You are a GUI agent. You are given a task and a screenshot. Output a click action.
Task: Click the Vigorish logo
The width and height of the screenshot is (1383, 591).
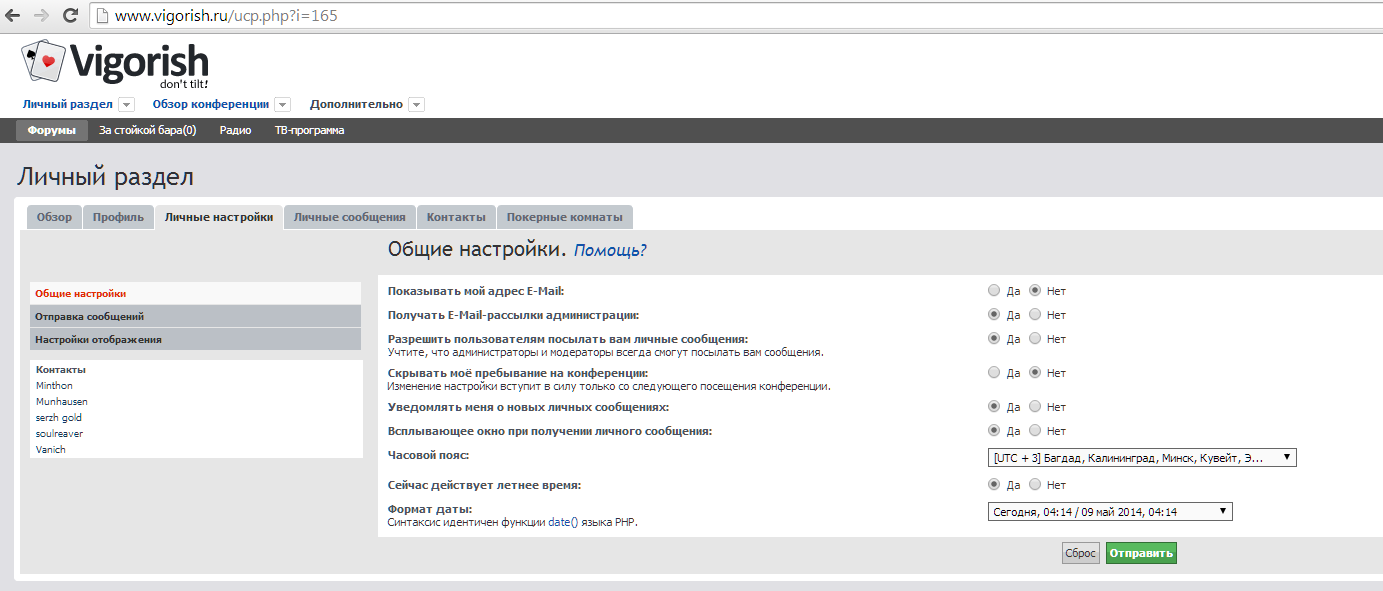pyautogui.click(x=115, y=64)
